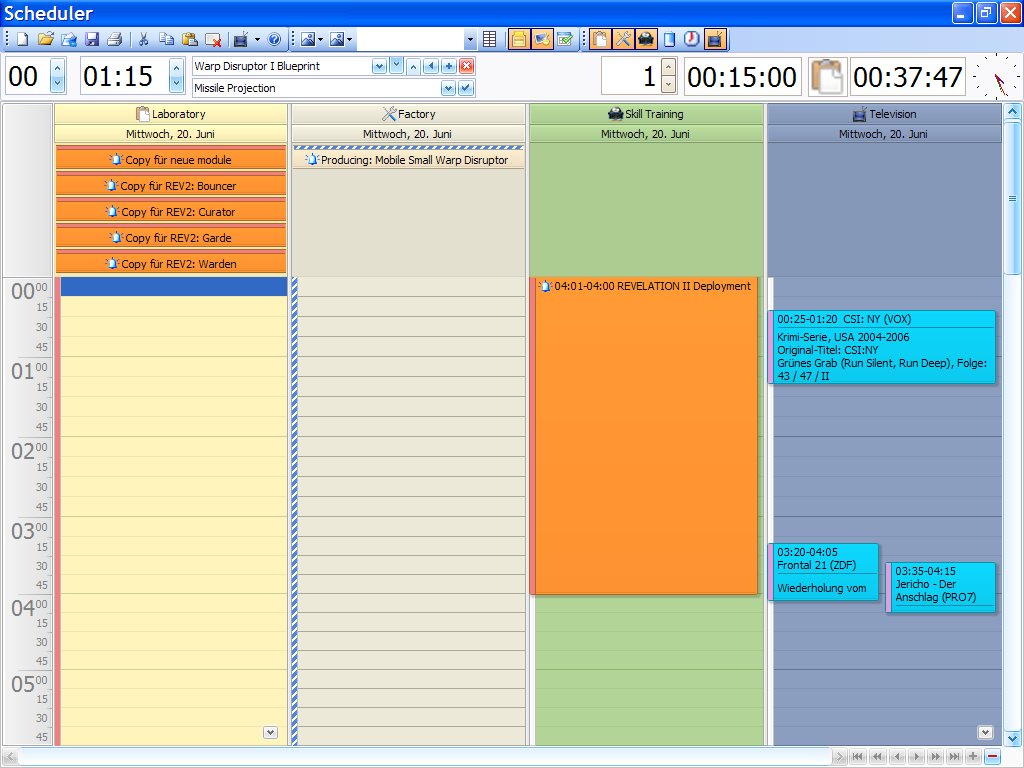The width and height of the screenshot is (1024, 768).
Task: Open dropdown arrow next to TV icon
Action: pos(257,40)
